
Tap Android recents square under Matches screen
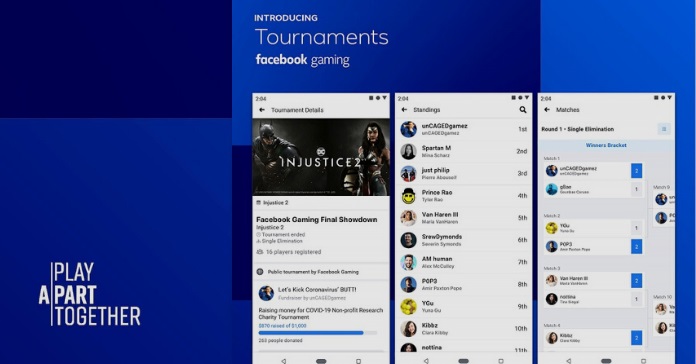point(643,361)
